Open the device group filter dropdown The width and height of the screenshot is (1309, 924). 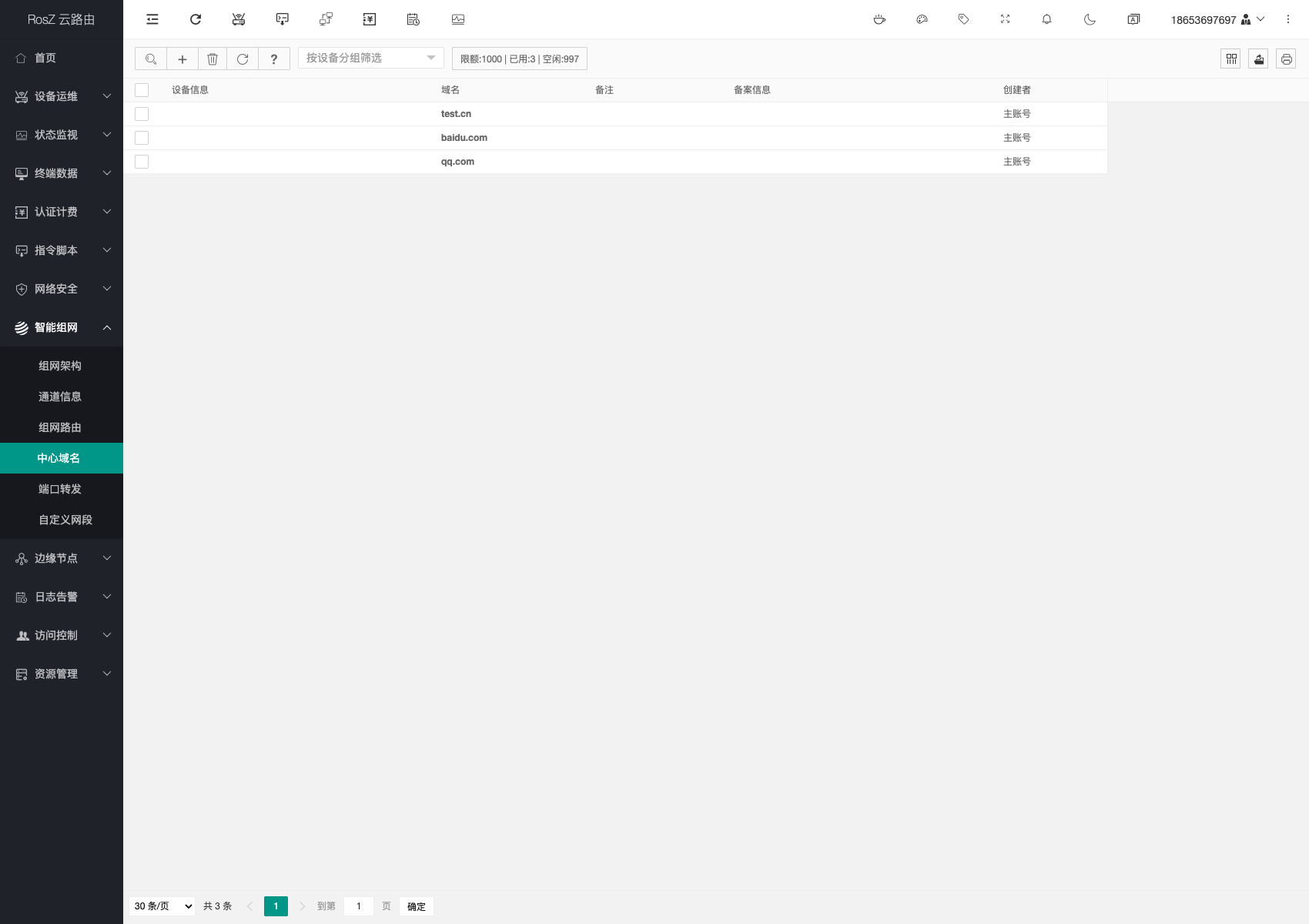[370, 58]
